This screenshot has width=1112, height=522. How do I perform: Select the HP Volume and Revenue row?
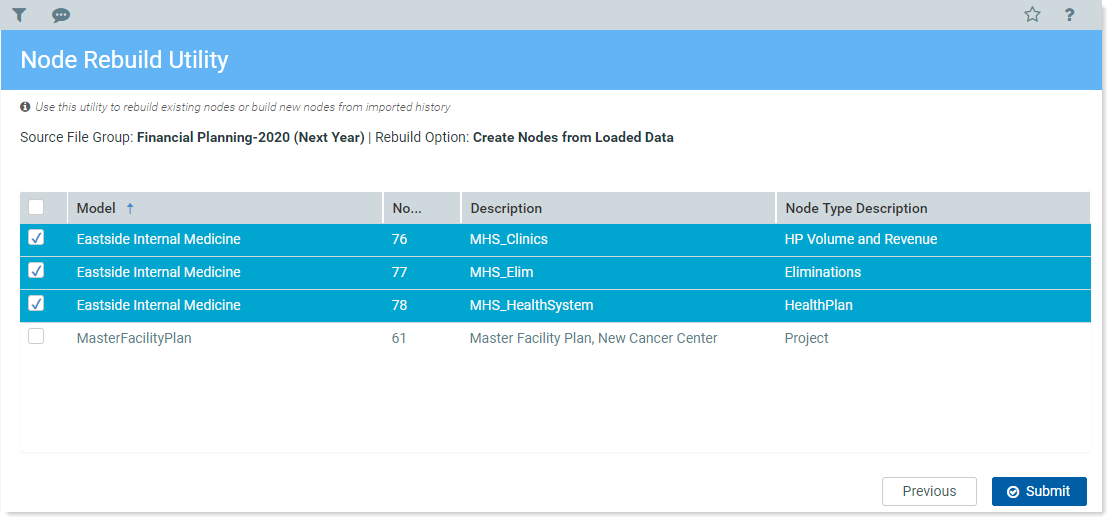(x=860, y=239)
